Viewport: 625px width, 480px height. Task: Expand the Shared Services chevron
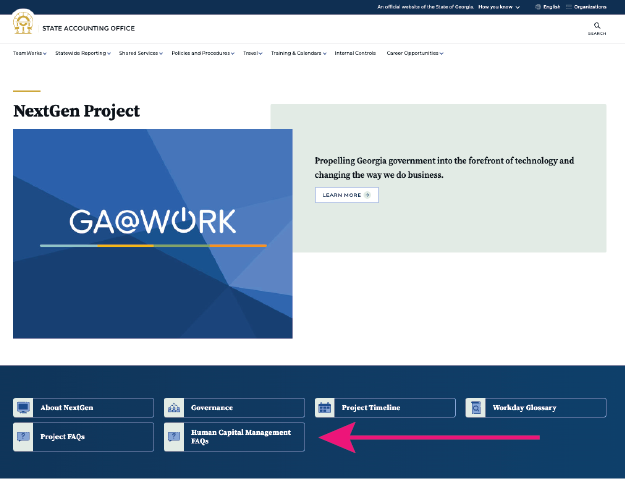(x=161, y=53)
